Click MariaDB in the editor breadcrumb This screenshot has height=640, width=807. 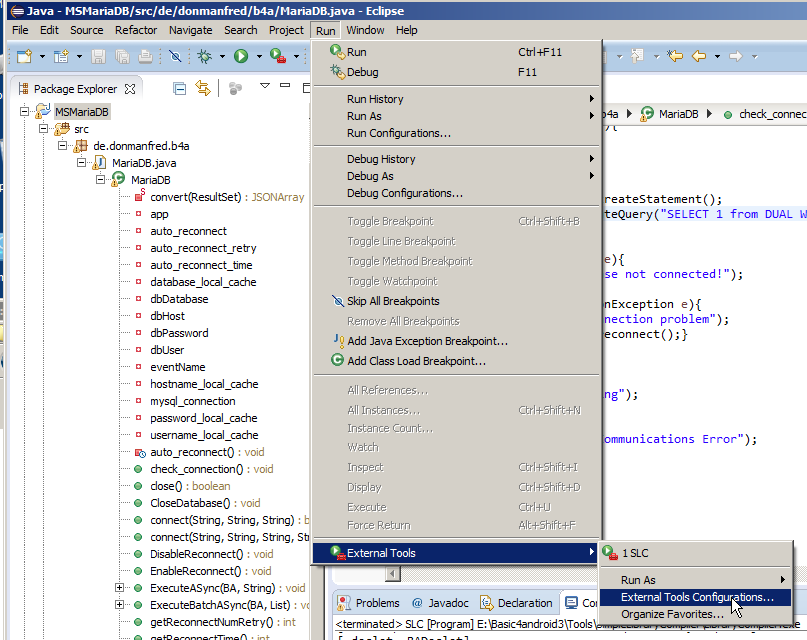pyautogui.click(x=678, y=114)
